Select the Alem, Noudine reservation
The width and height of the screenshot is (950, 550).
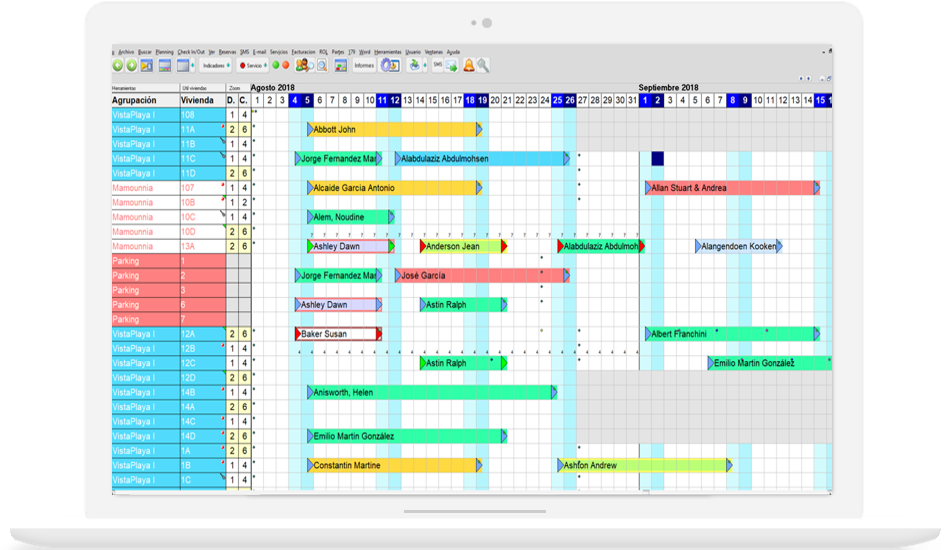click(351, 217)
